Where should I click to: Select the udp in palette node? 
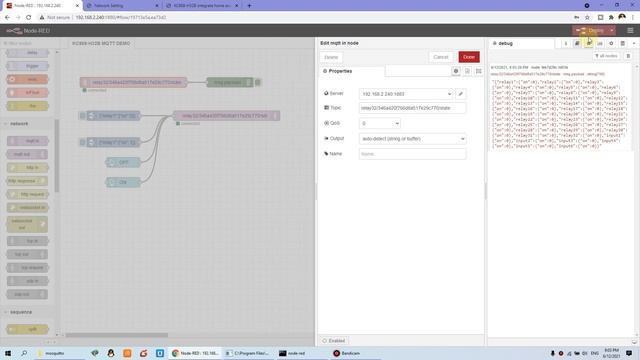[28, 281]
